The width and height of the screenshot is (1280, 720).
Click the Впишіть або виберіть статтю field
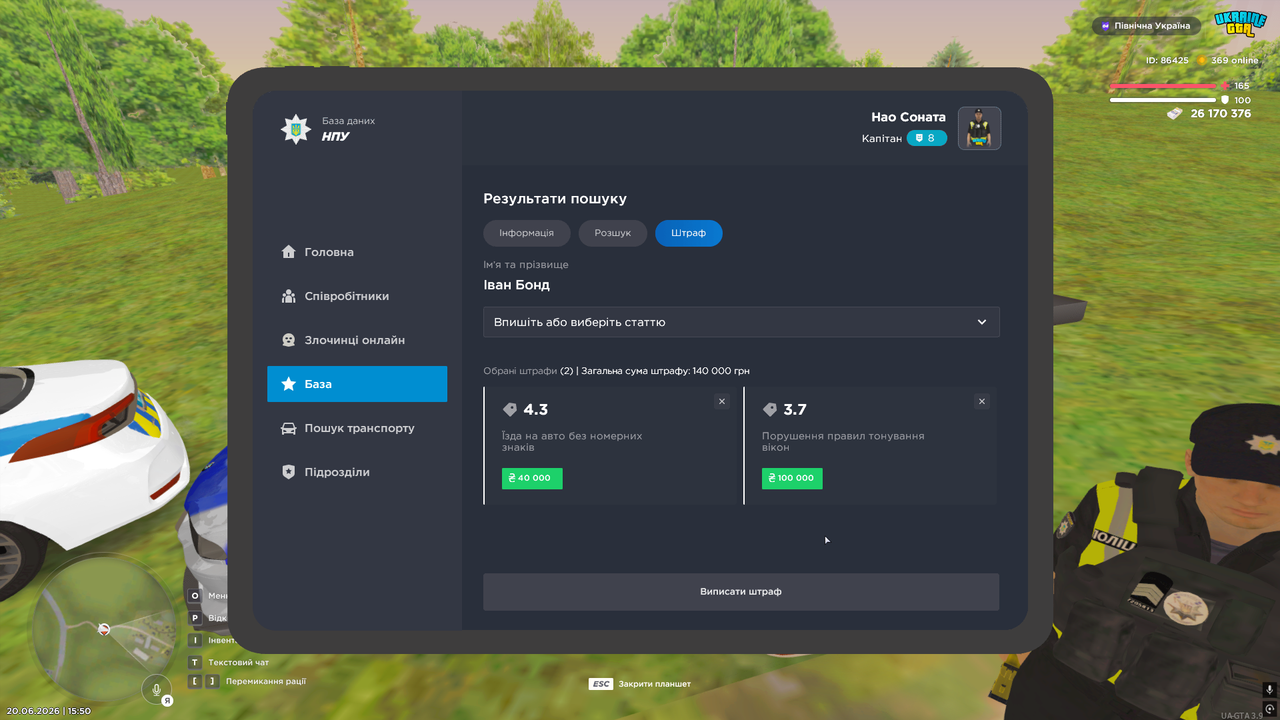pyautogui.click(x=741, y=322)
